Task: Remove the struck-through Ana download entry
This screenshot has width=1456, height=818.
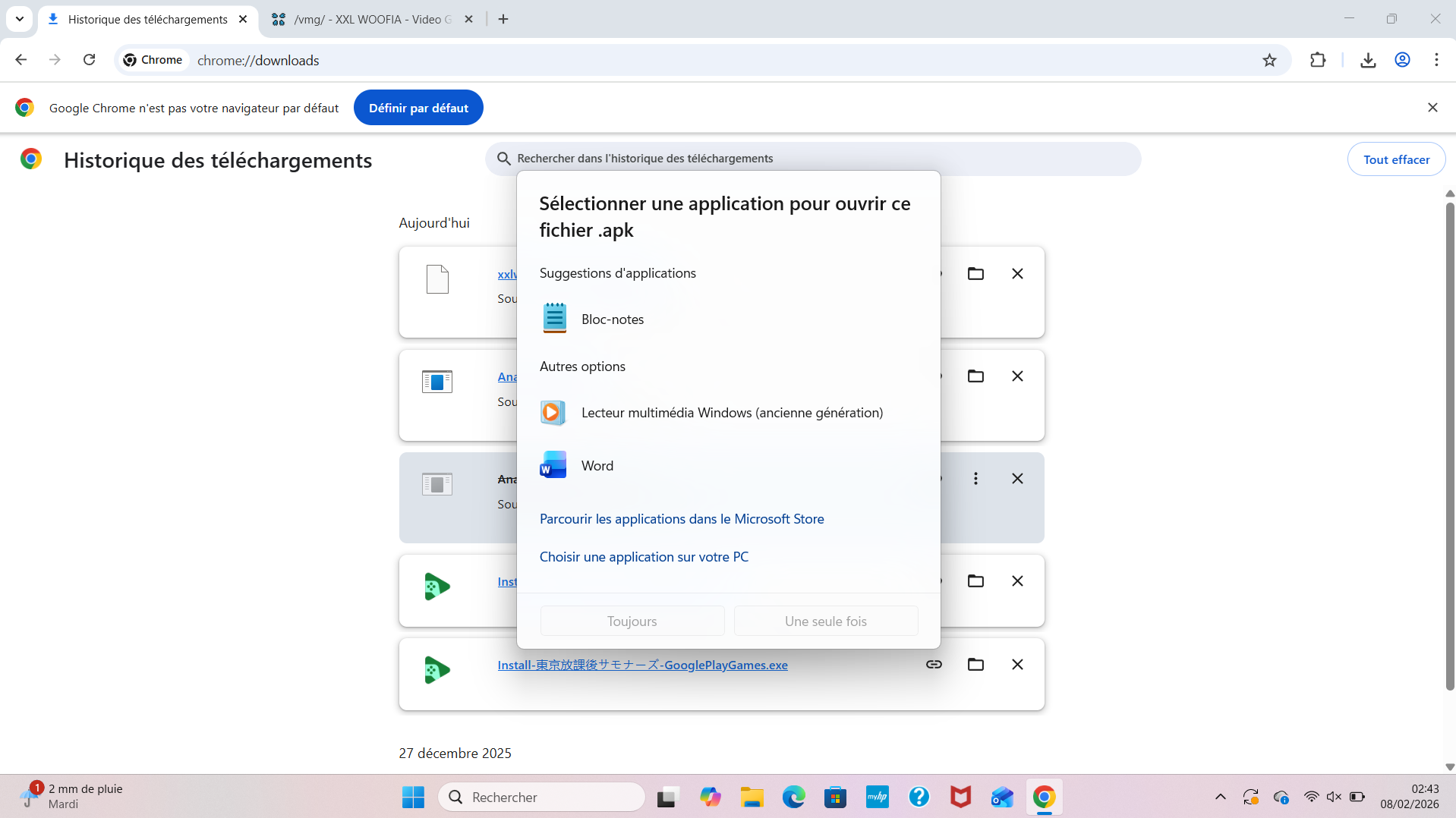Action: tap(1017, 479)
